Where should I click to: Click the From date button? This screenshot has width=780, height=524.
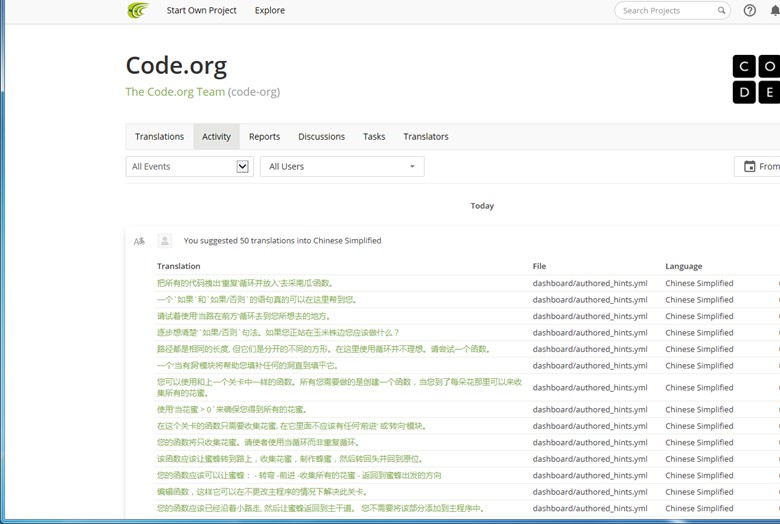pyautogui.click(x=758, y=166)
